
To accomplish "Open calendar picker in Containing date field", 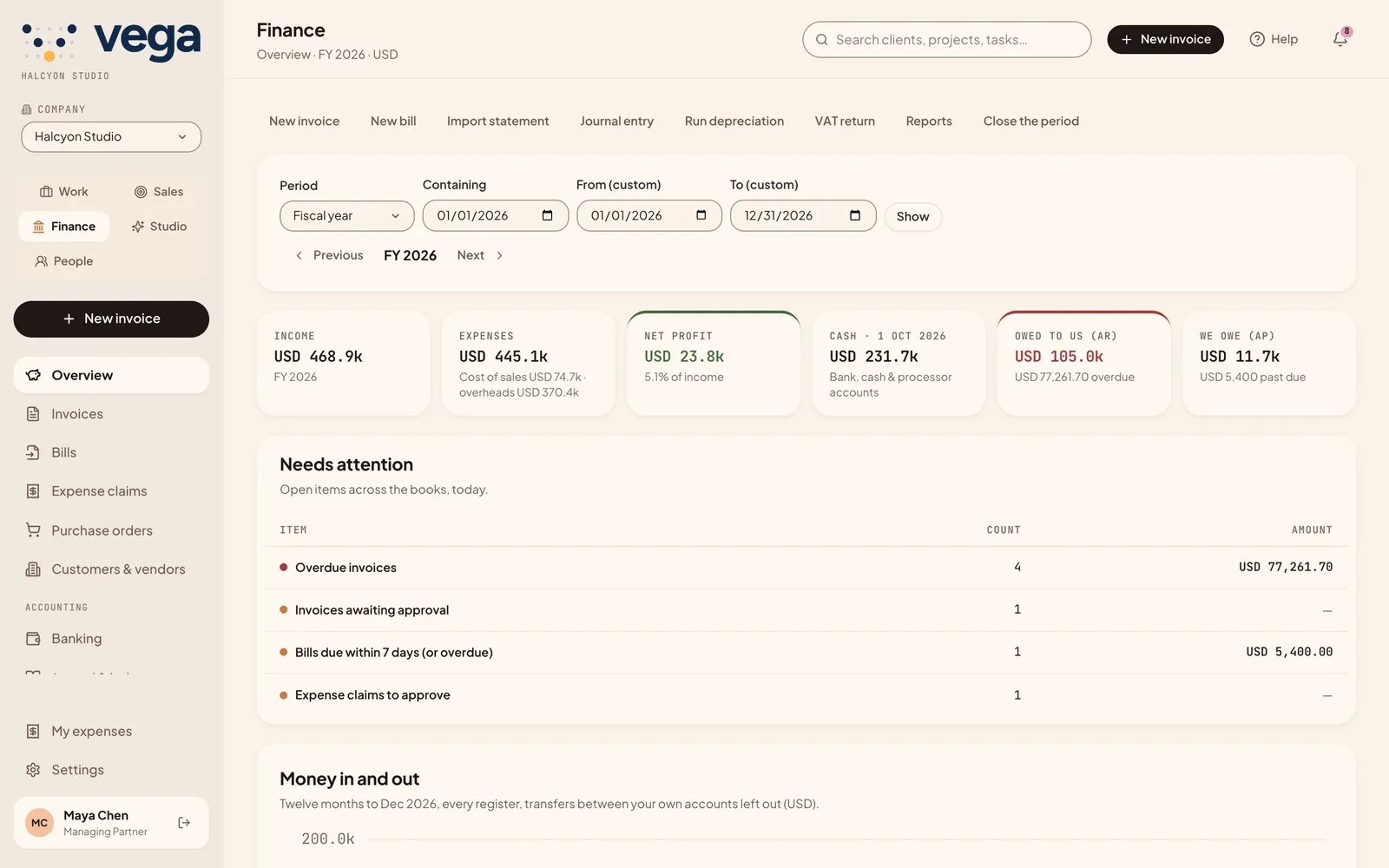I will coord(547,215).
